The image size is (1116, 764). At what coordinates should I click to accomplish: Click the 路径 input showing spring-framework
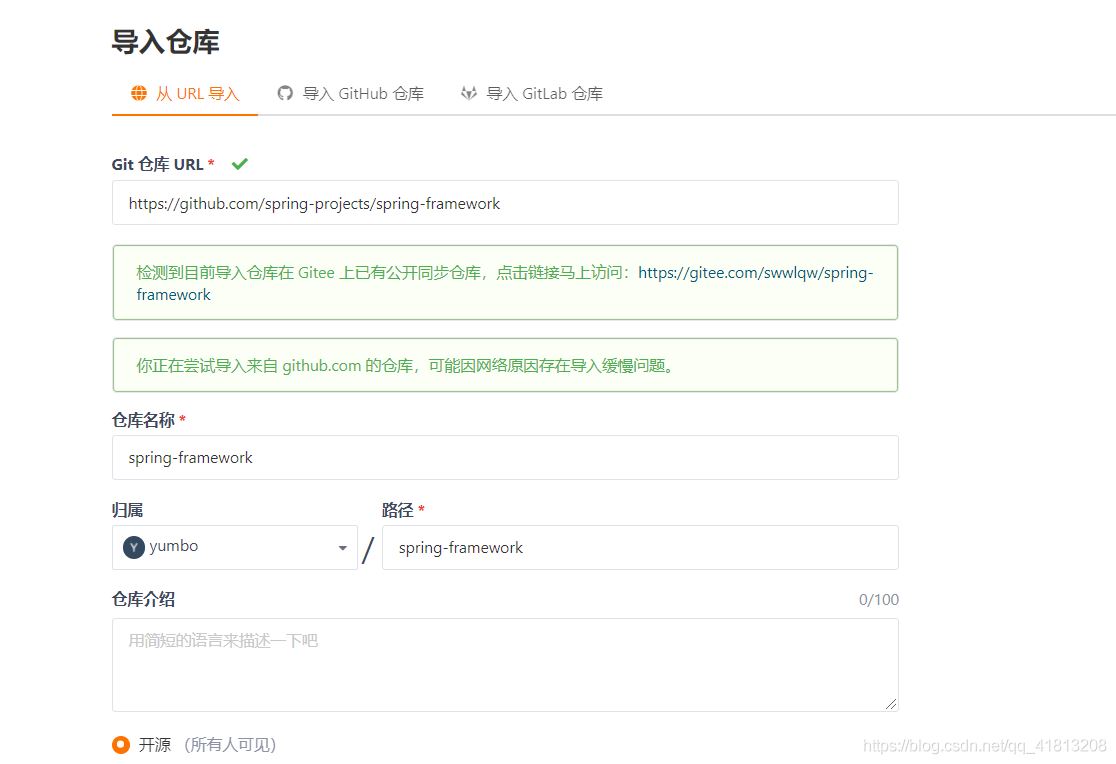pos(640,547)
